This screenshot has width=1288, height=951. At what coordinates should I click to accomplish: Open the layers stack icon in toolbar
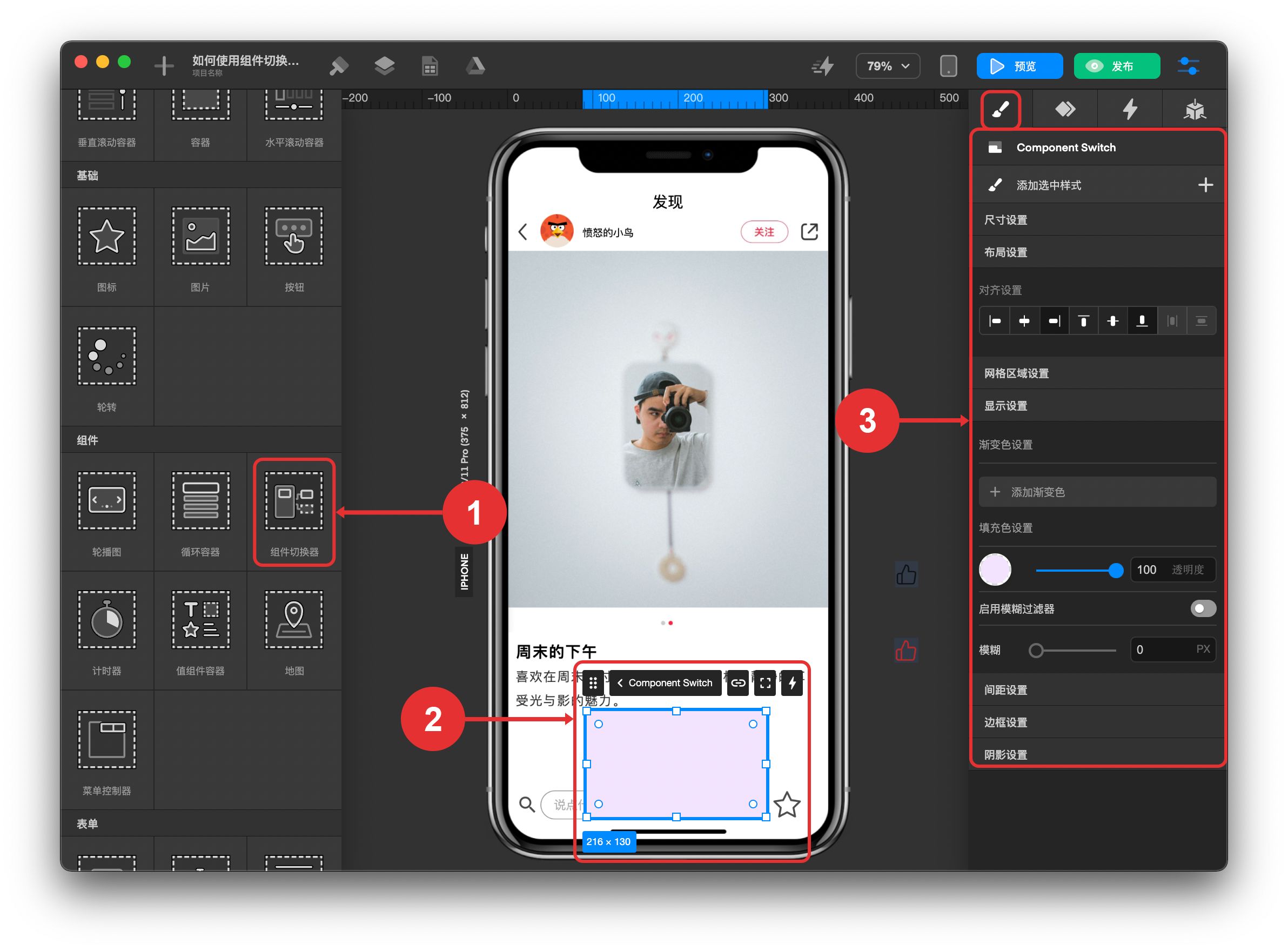(x=385, y=66)
